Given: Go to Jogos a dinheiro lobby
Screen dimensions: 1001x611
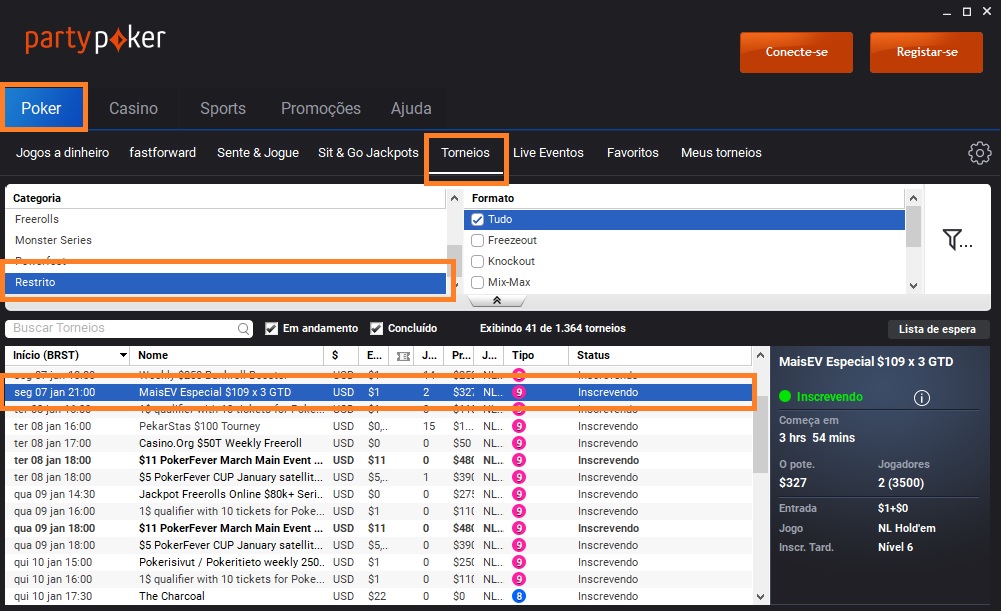Looking at the screenshot, I should (63, 153).
